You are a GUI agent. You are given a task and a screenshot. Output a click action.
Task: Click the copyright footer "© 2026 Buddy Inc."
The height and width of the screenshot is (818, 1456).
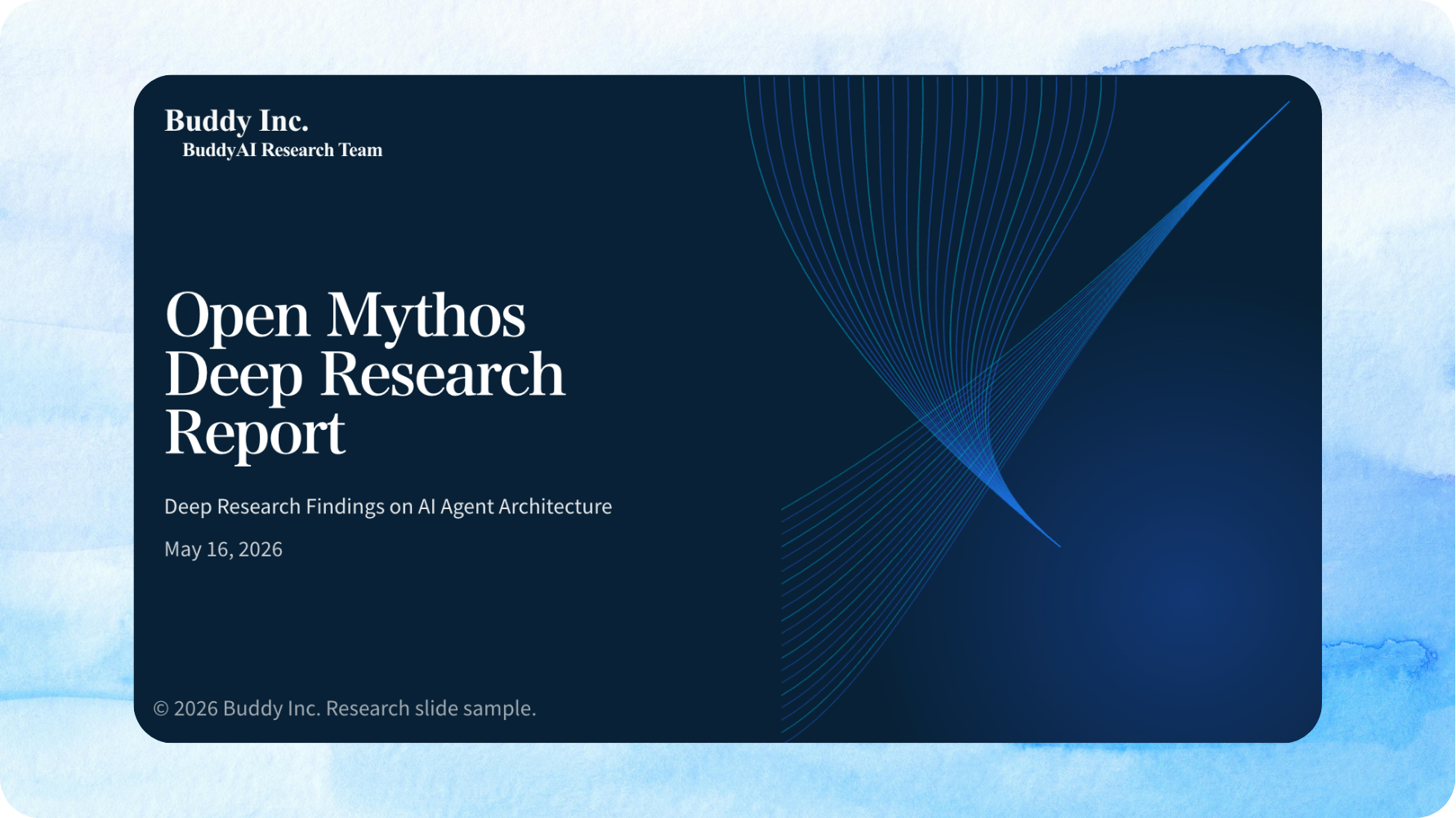tap(237, 708)
